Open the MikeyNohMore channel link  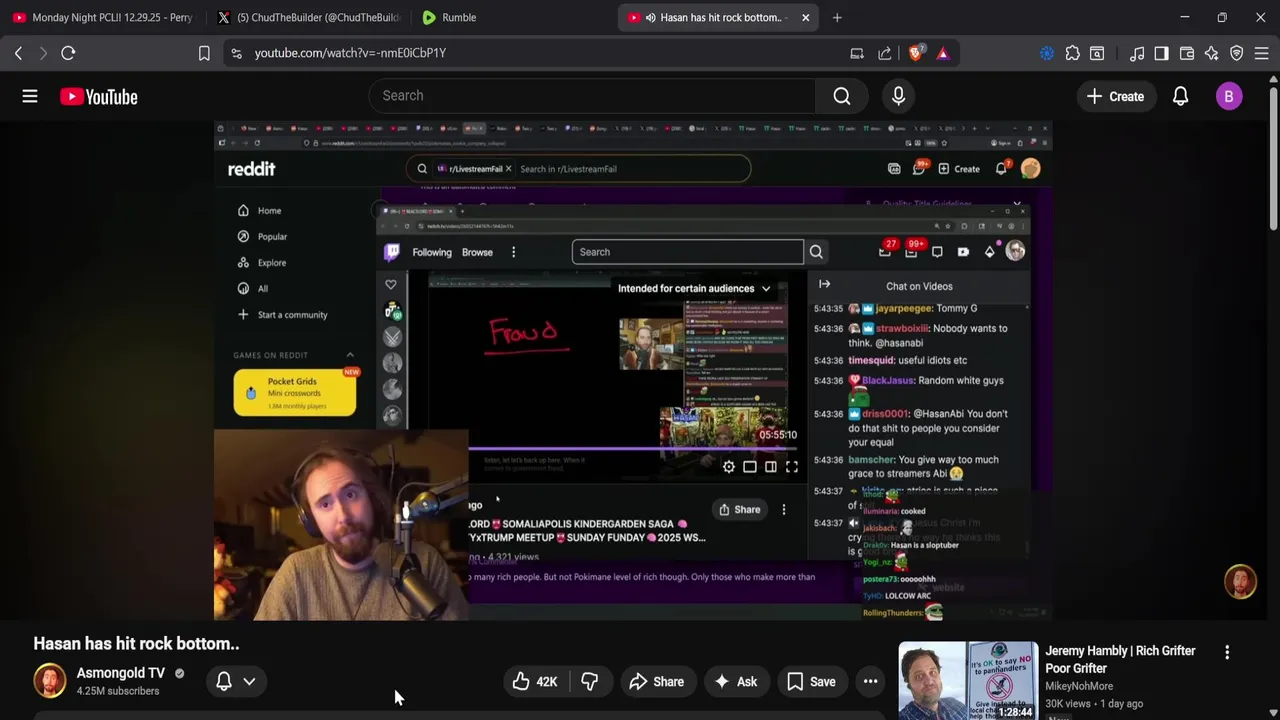1079,686
